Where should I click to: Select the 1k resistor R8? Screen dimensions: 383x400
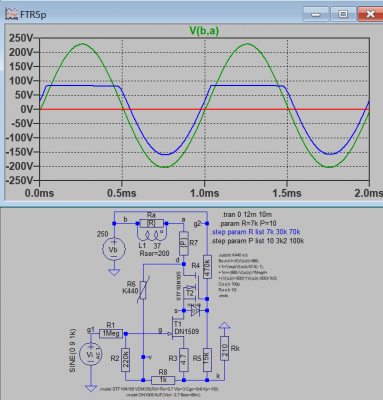coord(163,380)
